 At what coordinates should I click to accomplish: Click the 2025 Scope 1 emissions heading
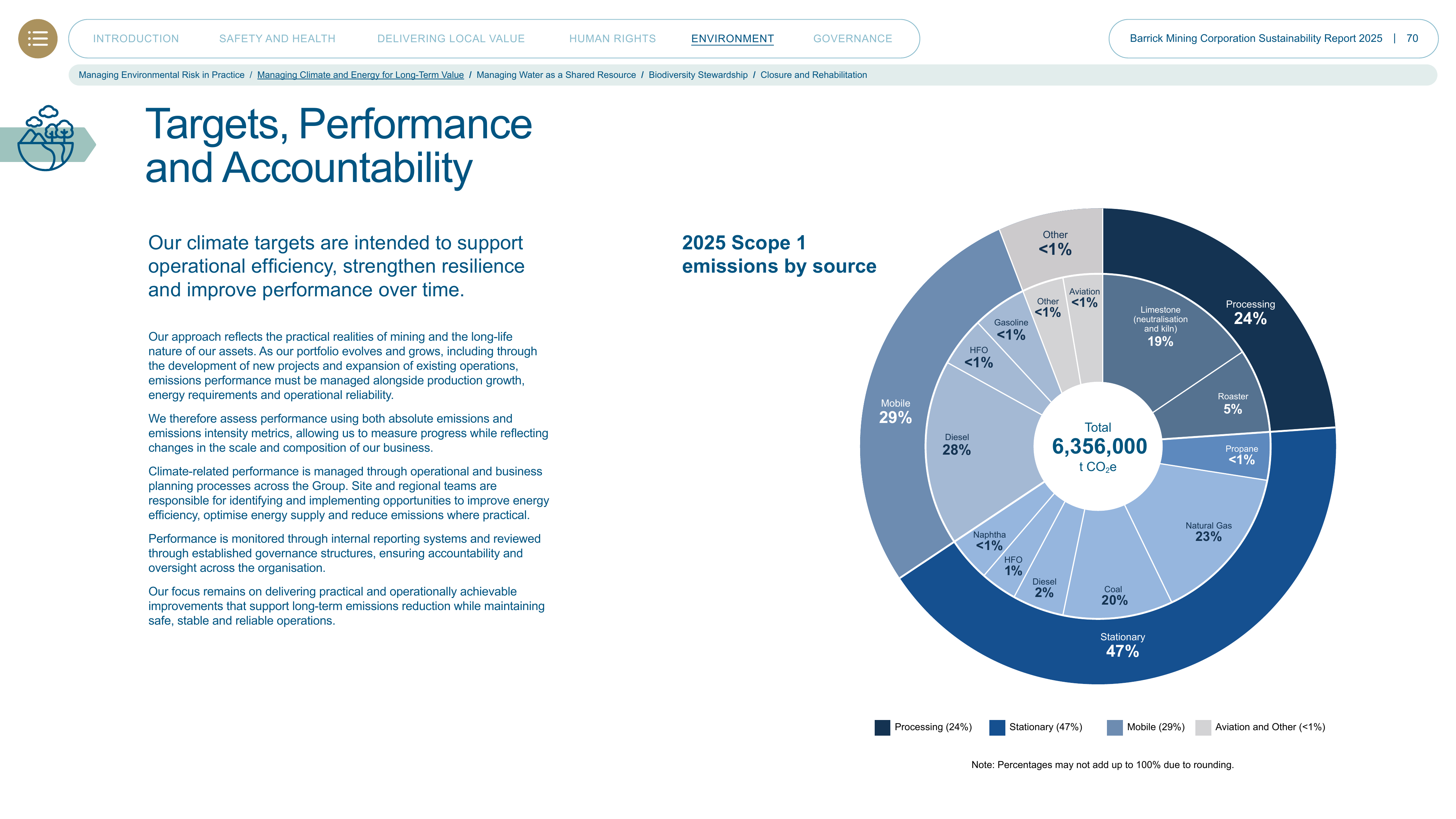click(779, 254)
